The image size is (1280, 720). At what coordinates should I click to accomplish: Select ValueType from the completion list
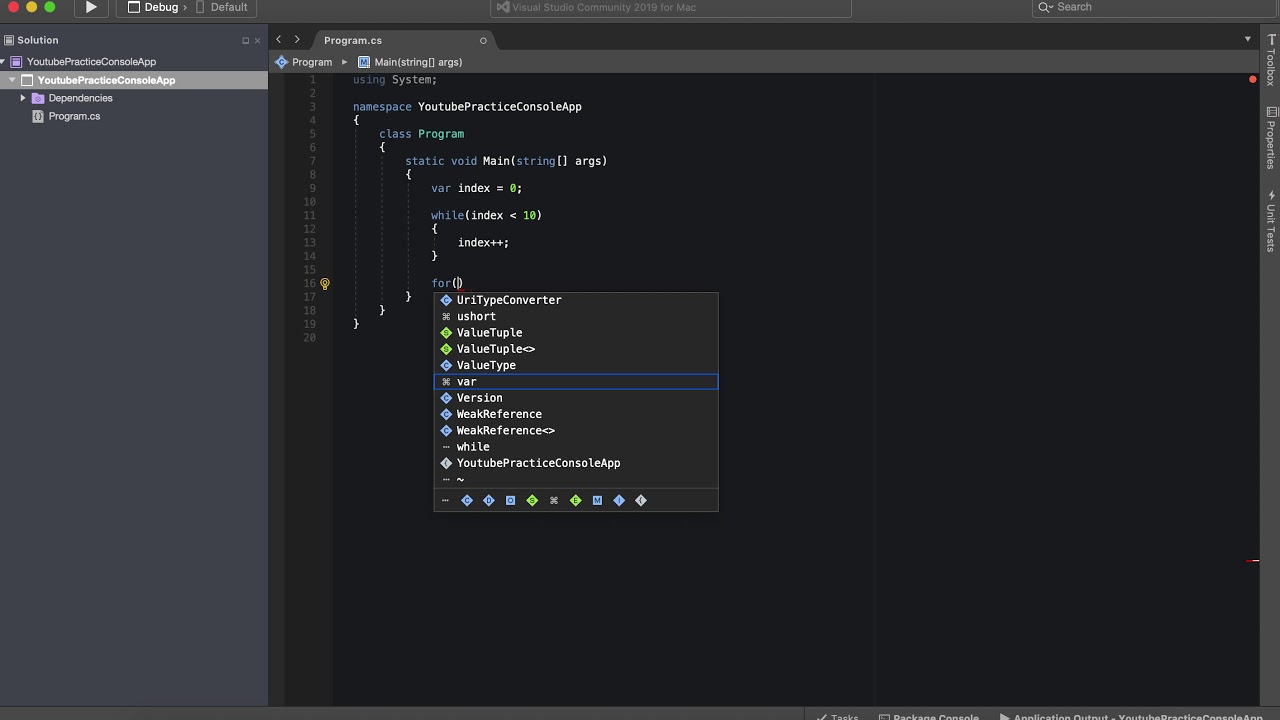[x=576, y=365]
